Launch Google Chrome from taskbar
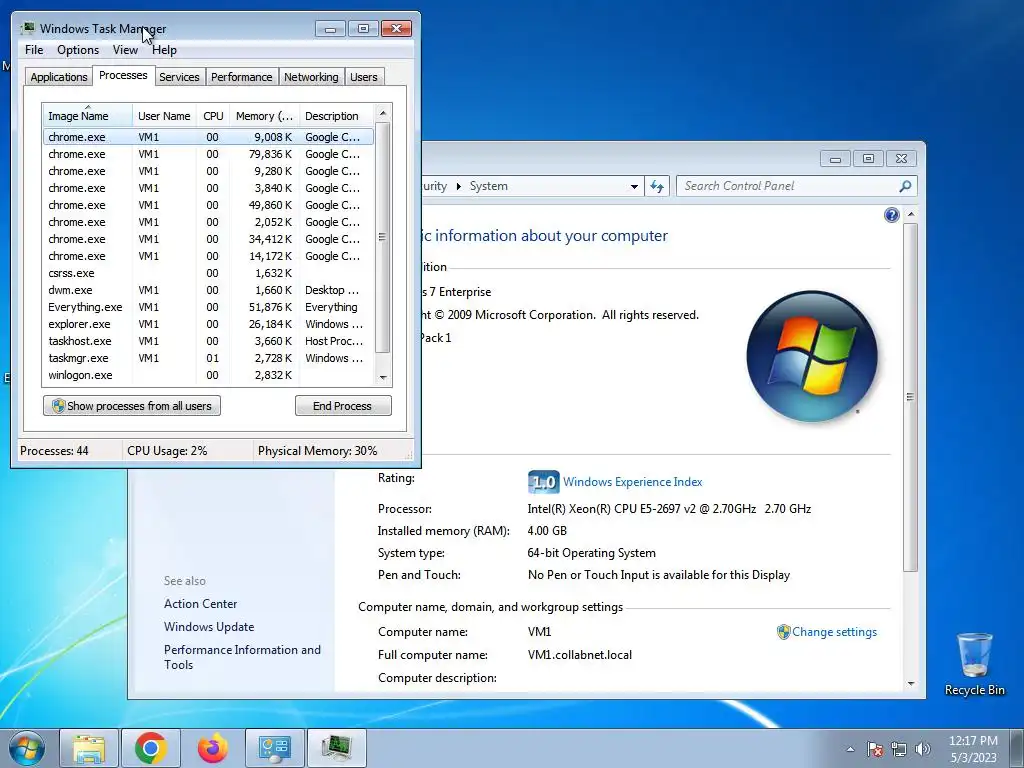The image size is (1024, 768). [151, 748]
